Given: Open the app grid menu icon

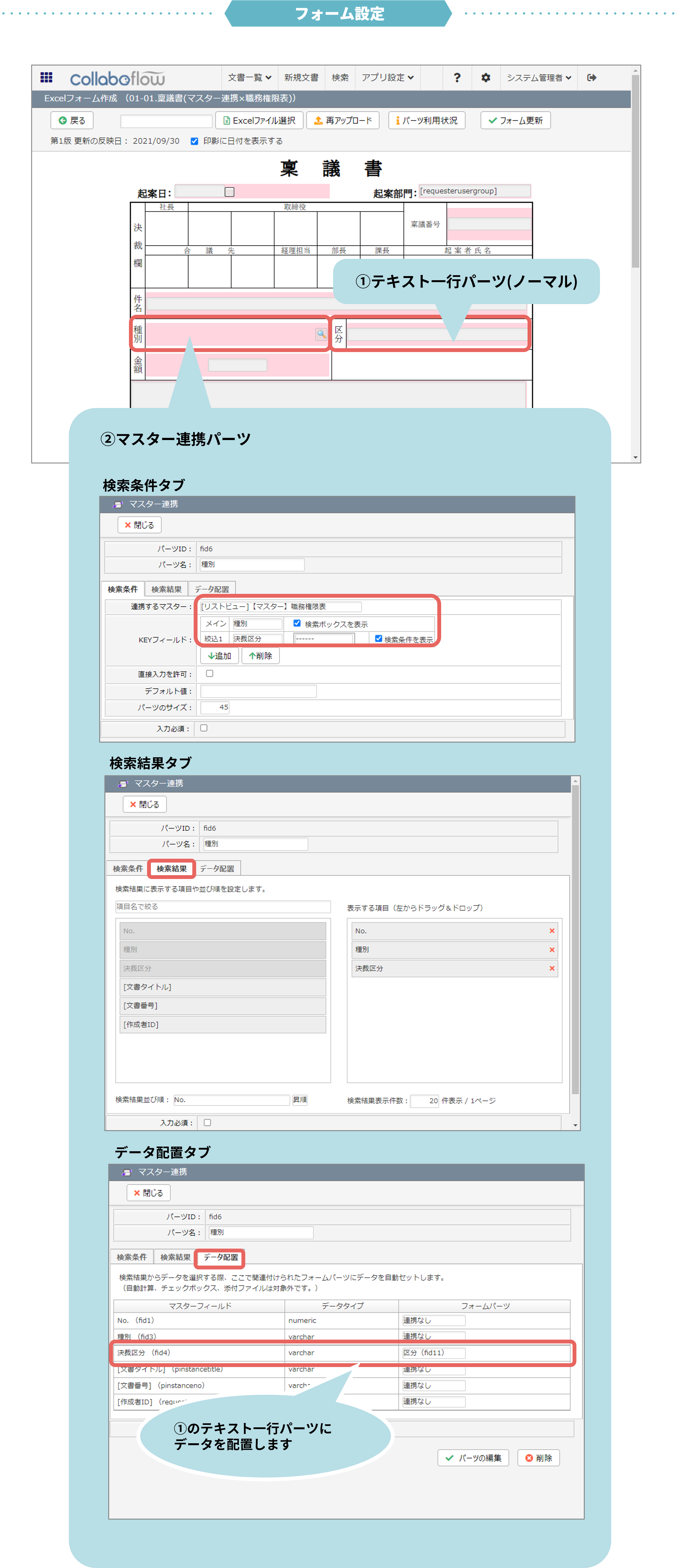Looking at the screenshot, I should 46,77.
